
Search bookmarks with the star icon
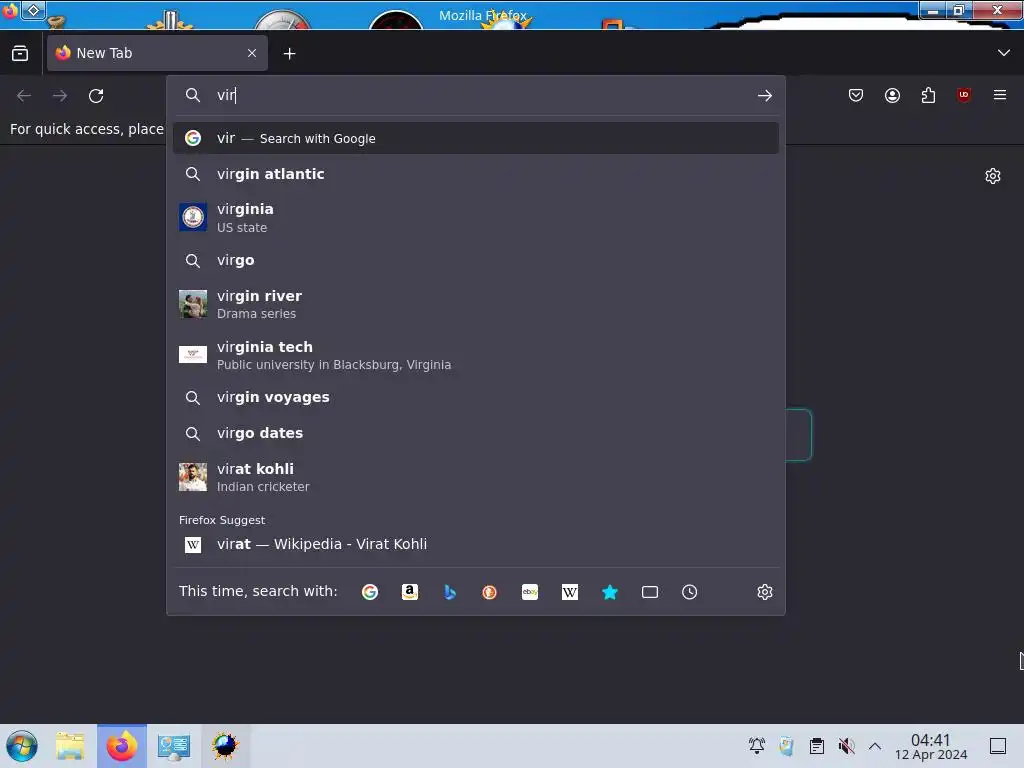tap(610, 592)
